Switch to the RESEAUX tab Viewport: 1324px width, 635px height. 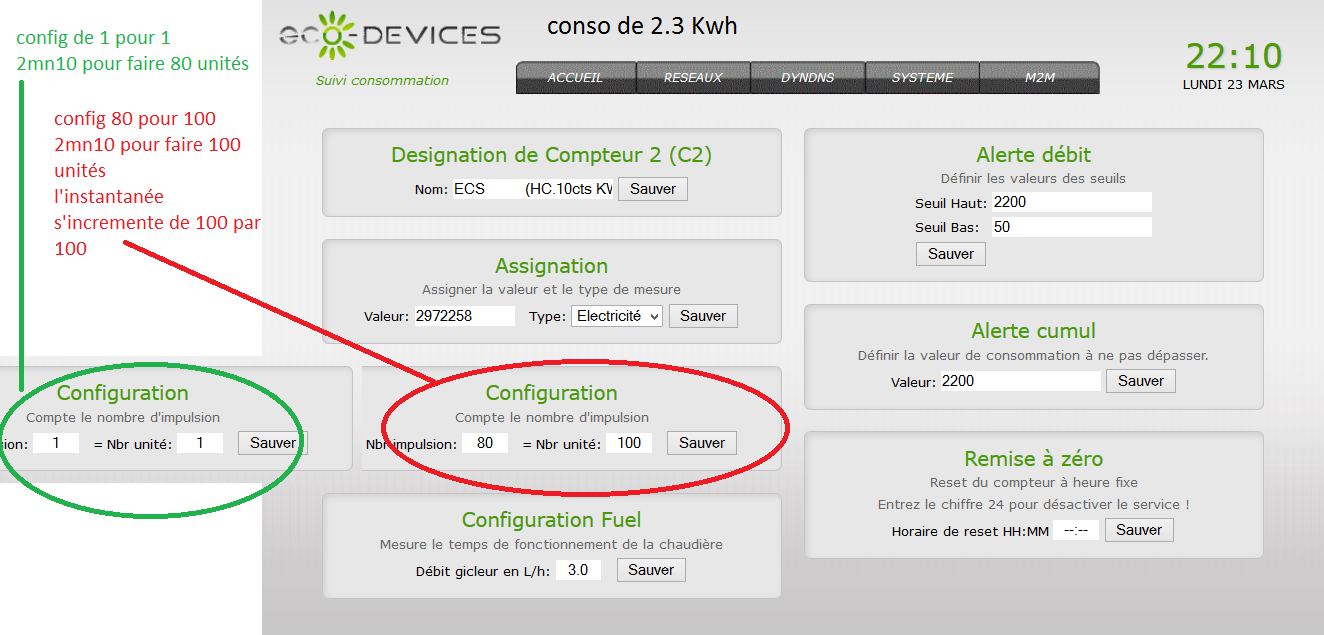(x=692, y=76)
